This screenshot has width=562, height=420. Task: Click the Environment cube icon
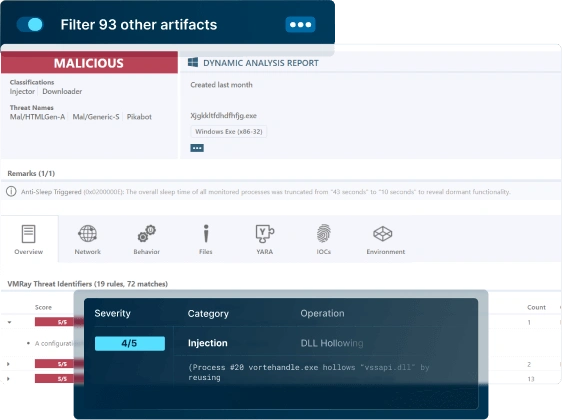tap(383, 234)
